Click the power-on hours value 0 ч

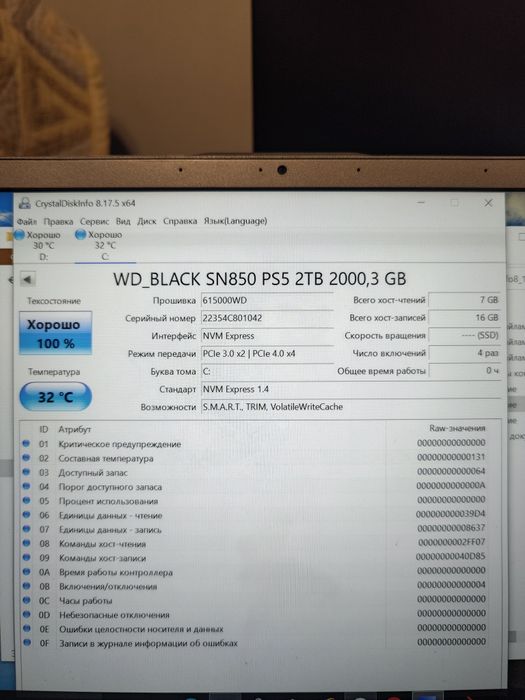click(464, 371)
